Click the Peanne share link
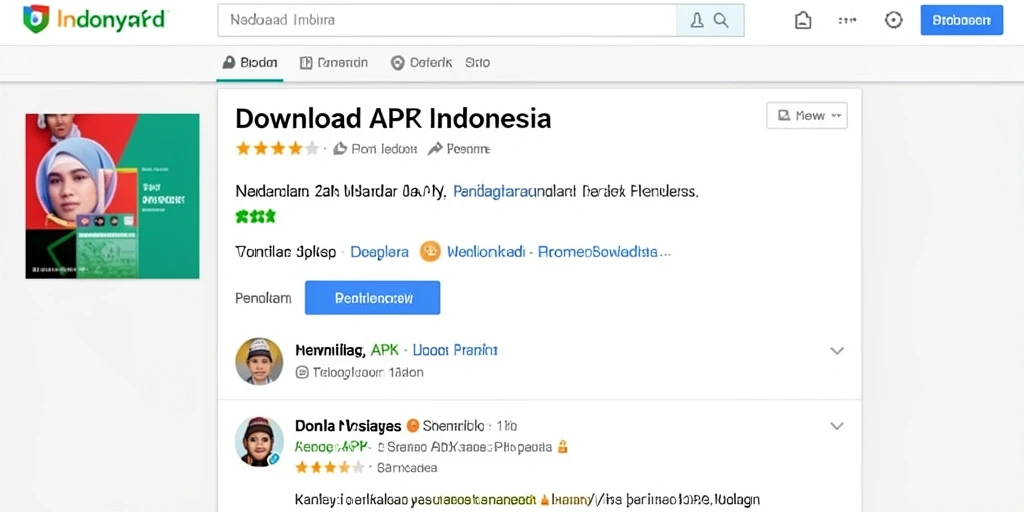 (x=468, y=149)
